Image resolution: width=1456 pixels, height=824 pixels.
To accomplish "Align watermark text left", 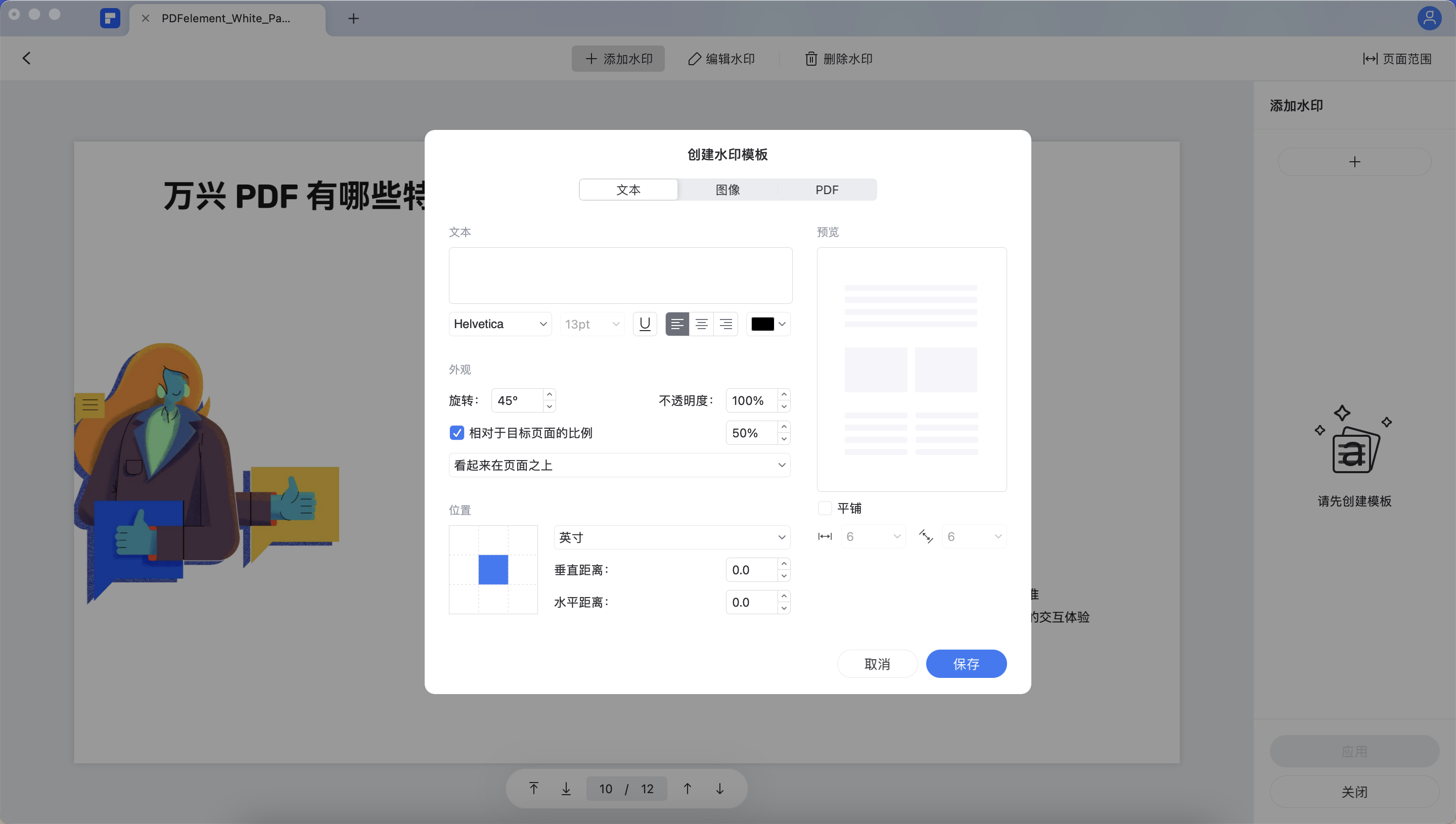I will click(x=677, y=324).
